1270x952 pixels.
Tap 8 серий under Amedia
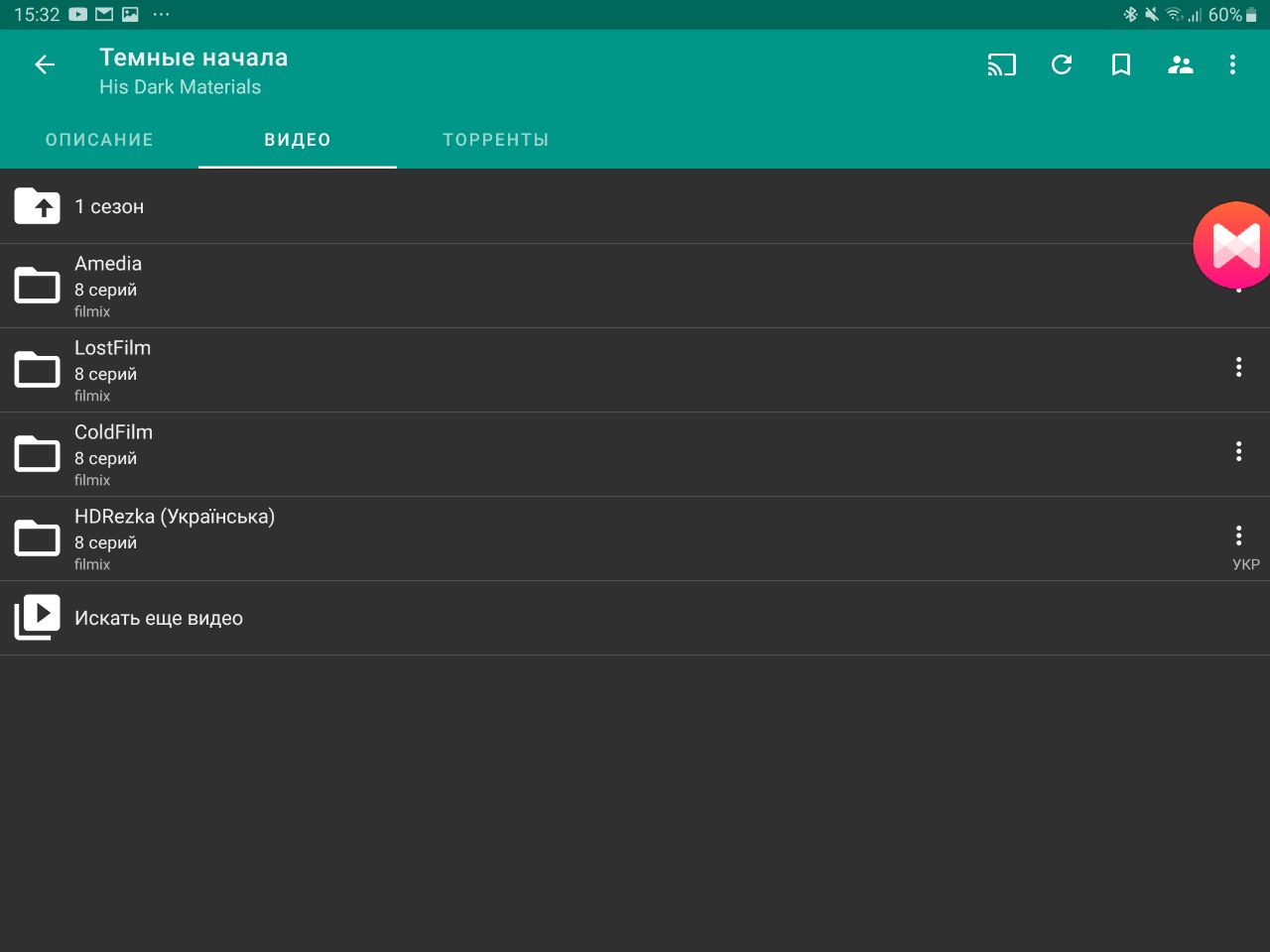106,290
